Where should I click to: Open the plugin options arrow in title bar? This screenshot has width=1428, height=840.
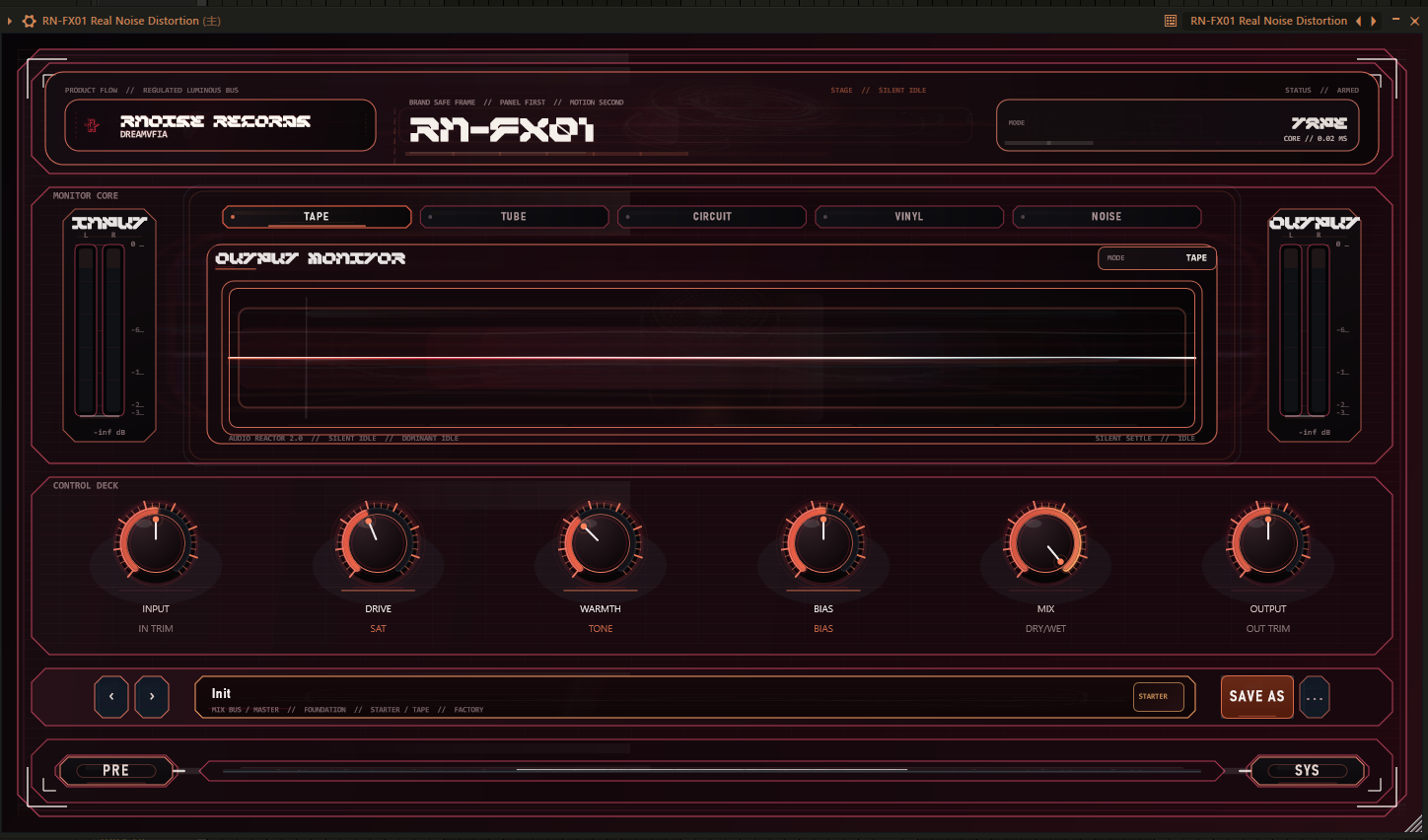point(10,21)
